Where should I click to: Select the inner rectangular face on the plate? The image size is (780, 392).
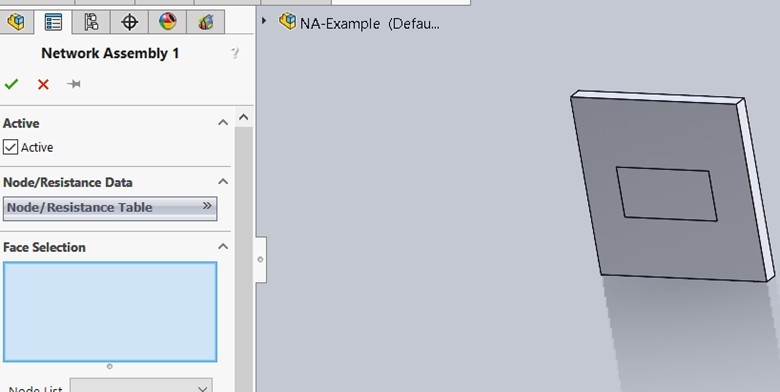point(667,194)
